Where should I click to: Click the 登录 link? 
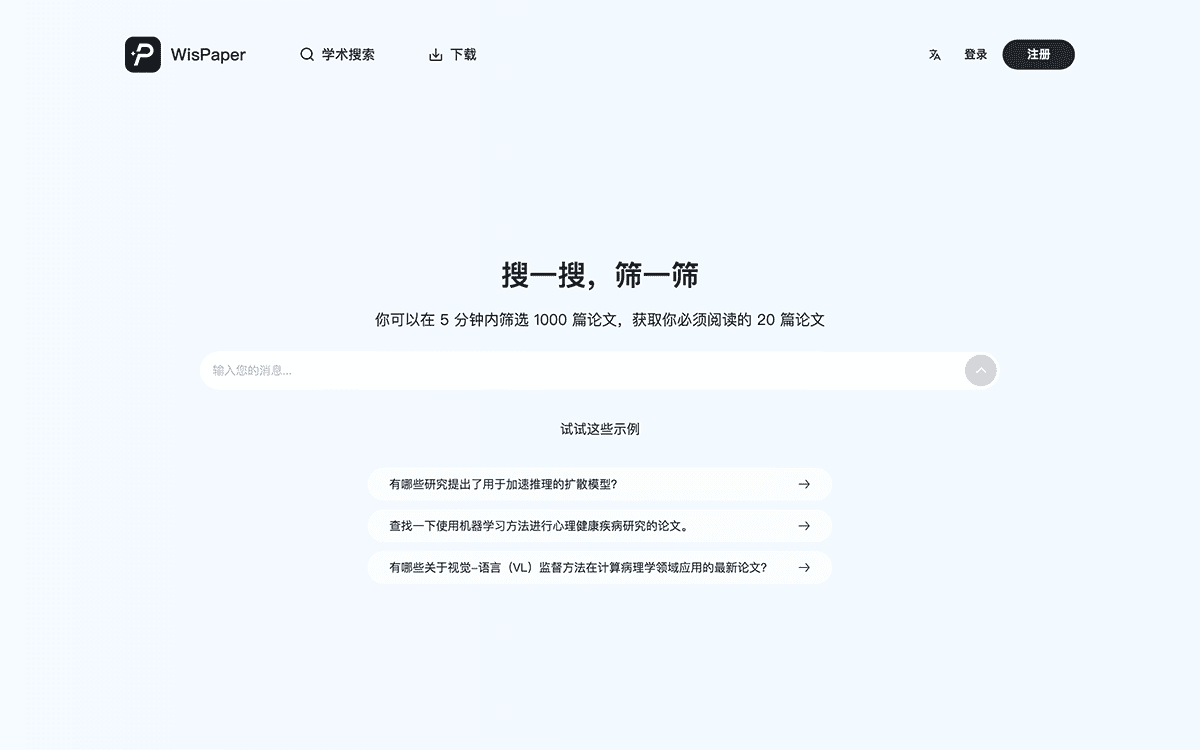tap(975, 55)
